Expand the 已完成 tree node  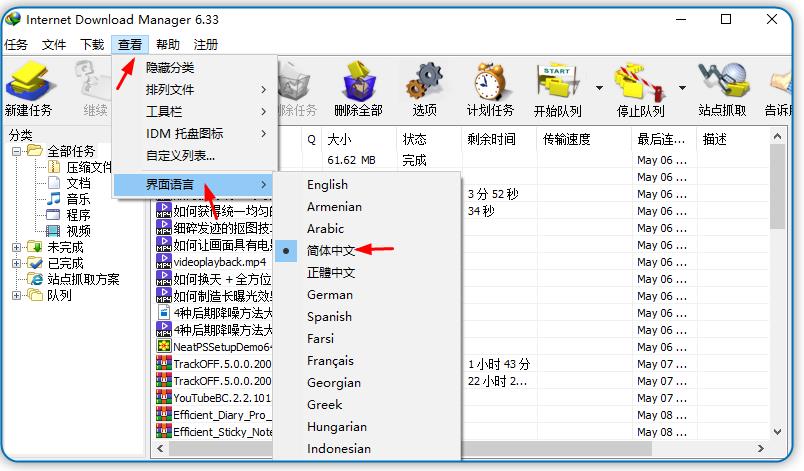pyautogui.click(x=16, y=263)
